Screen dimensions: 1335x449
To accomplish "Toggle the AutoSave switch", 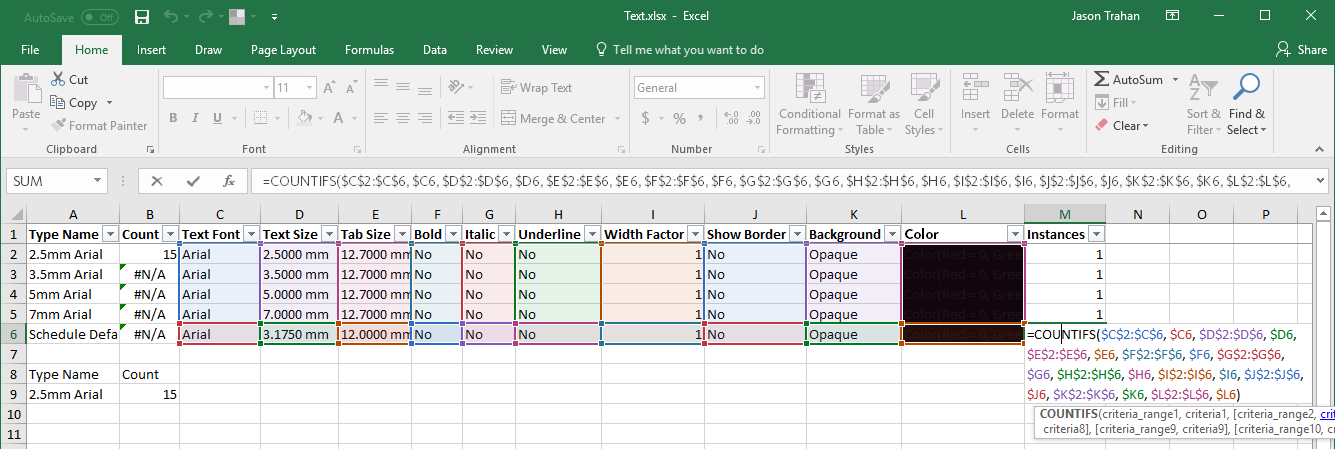I will (x=99, y=17).
